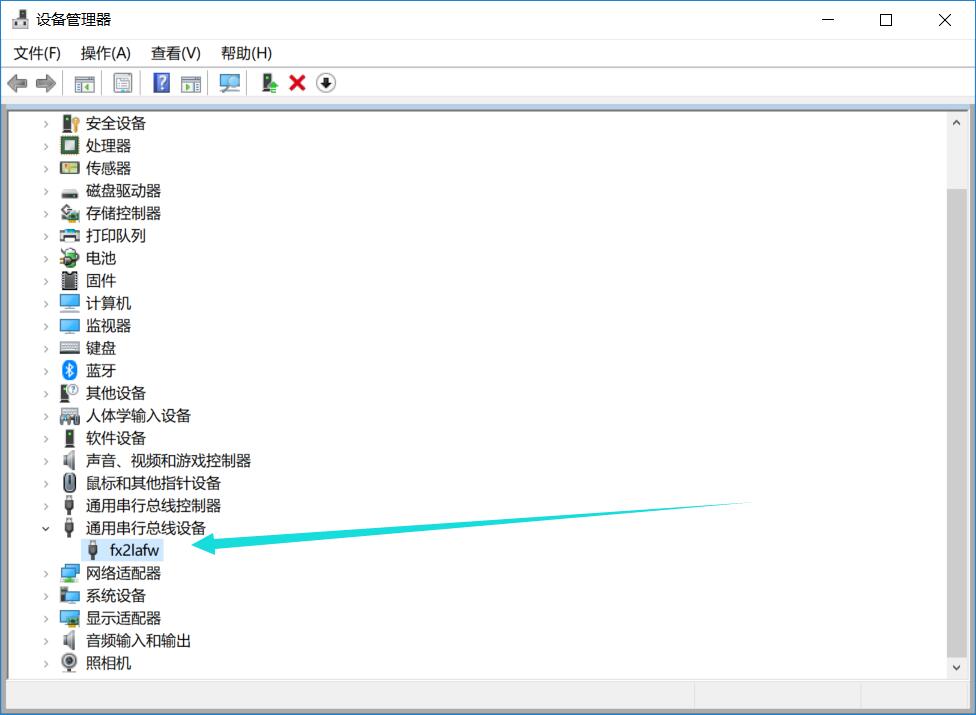976x715 pixels.
Task: Open the 查看(V) menu
Action: point(176,54)
